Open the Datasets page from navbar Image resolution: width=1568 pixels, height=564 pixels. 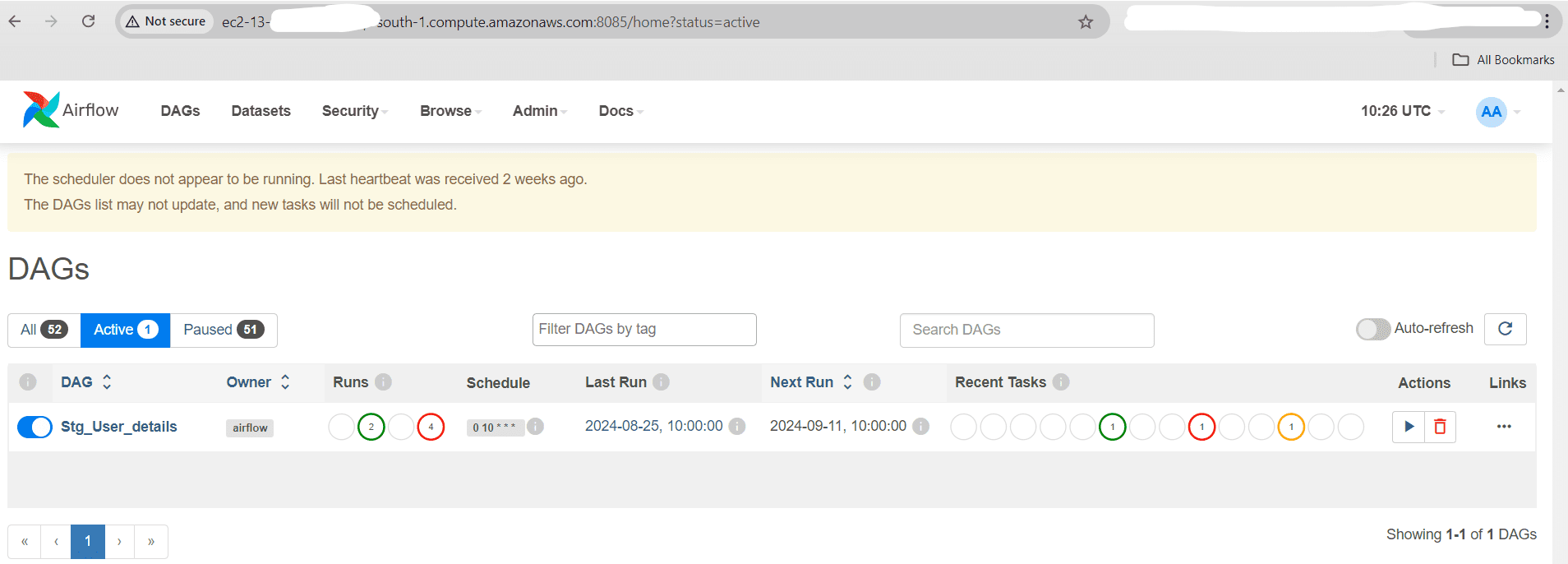[x=261, y=111]
